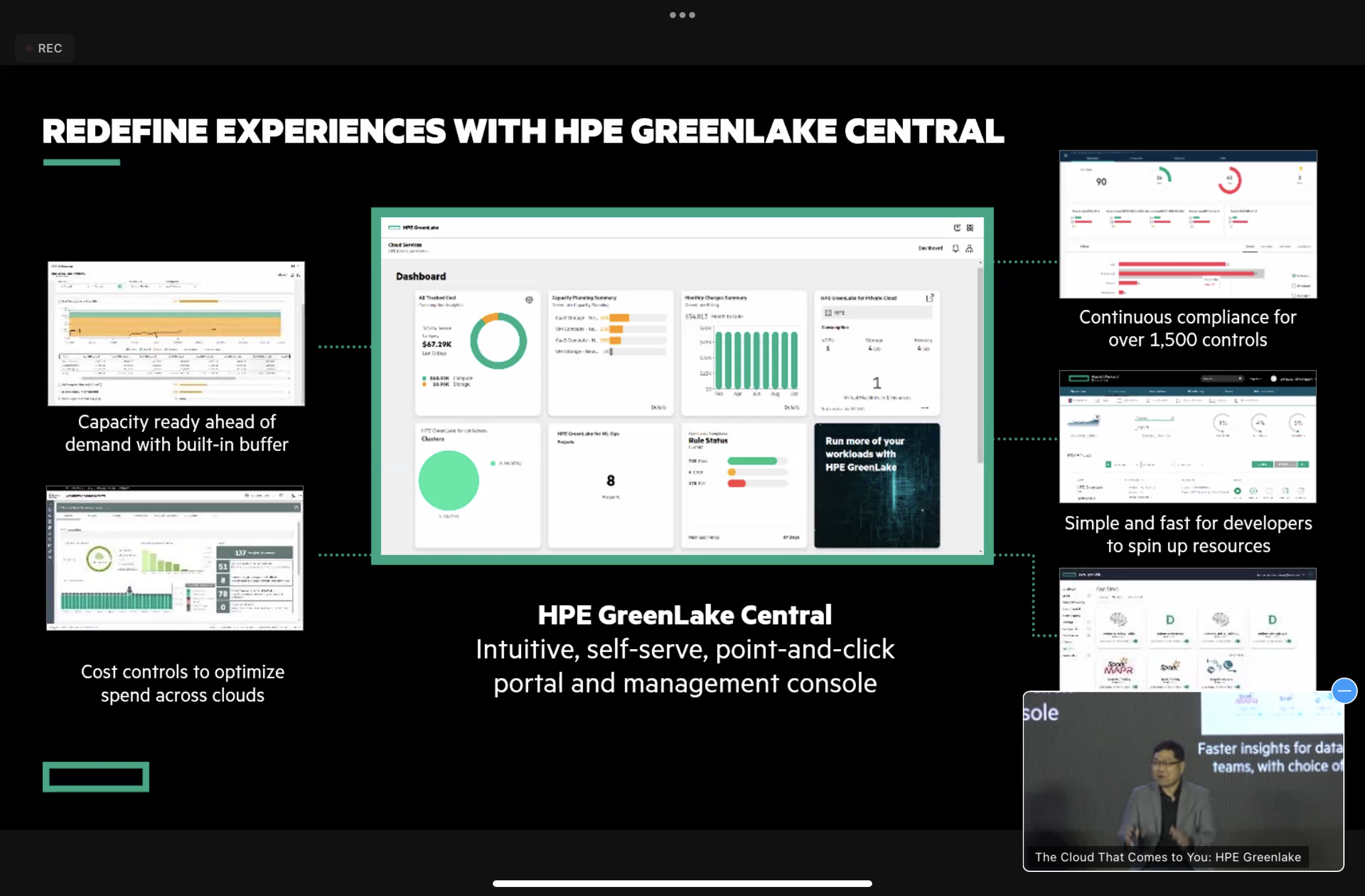
Task: Click the icon left of the apps grid
Action: click(957, 228)
